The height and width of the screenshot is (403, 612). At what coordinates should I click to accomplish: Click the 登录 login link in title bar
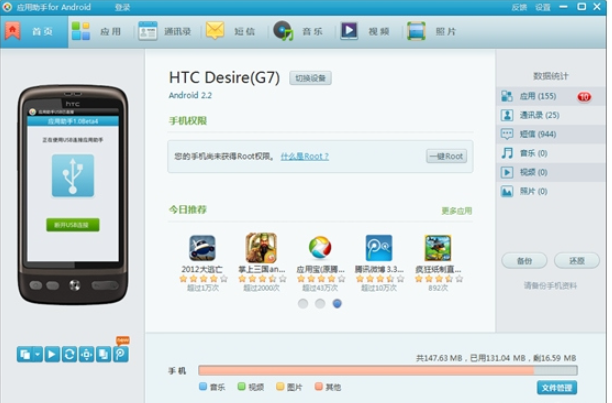pos(123,7)
